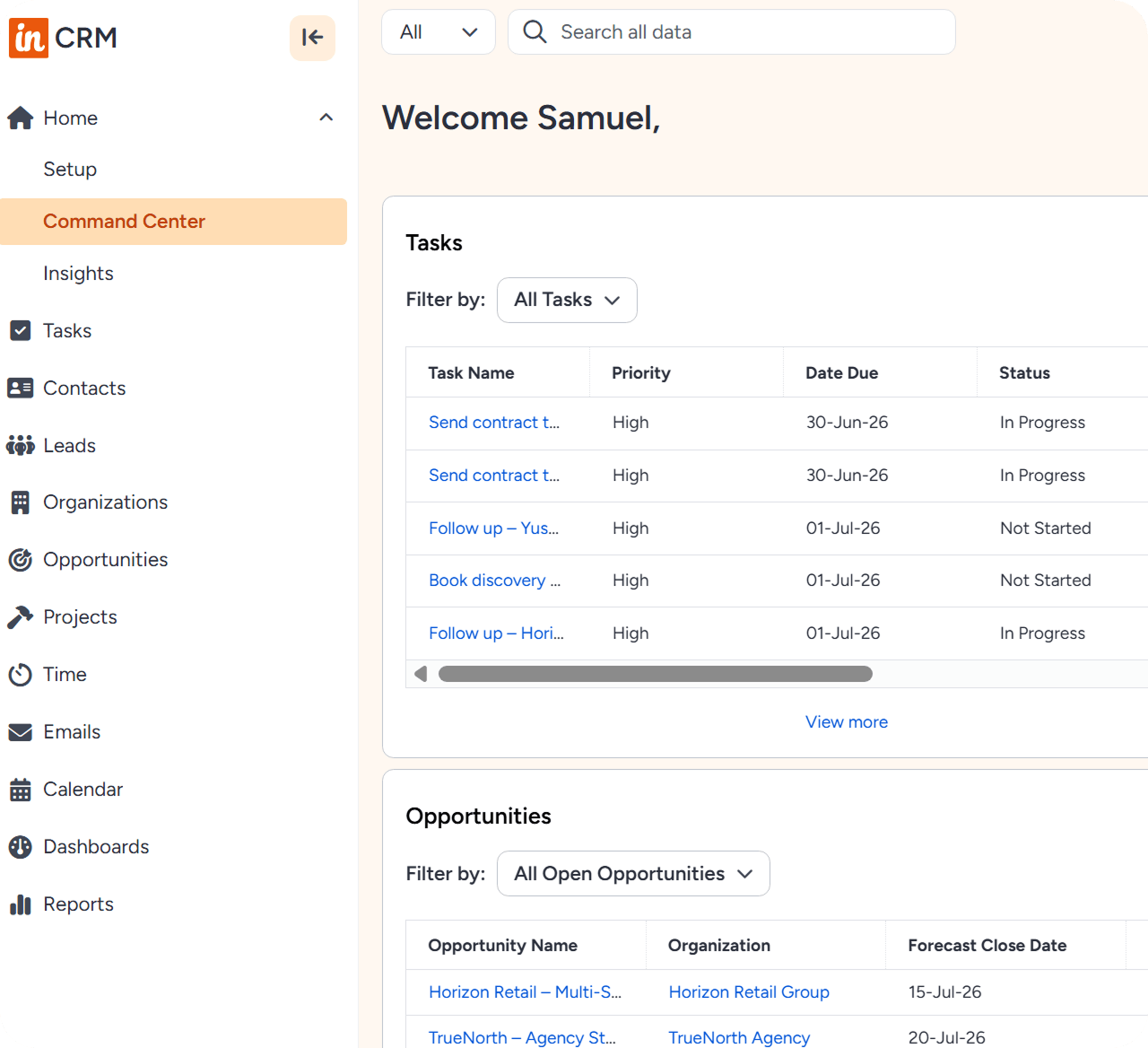The image size is (1148, 1048).
Task: Click the Search all data field
Action: point(731,32)
